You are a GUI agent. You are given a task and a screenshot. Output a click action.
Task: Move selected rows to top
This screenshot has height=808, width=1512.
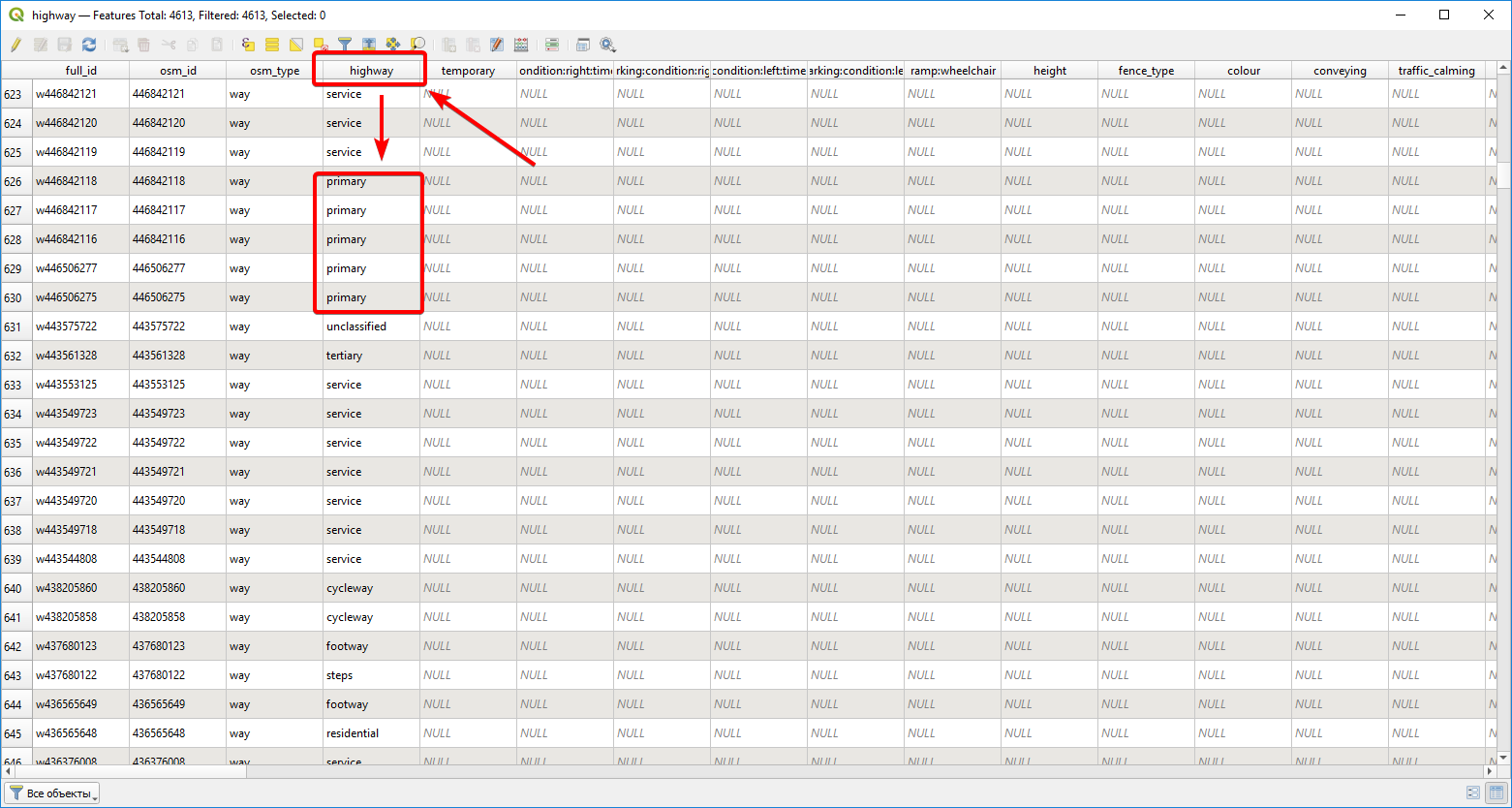tap(369, 45)
